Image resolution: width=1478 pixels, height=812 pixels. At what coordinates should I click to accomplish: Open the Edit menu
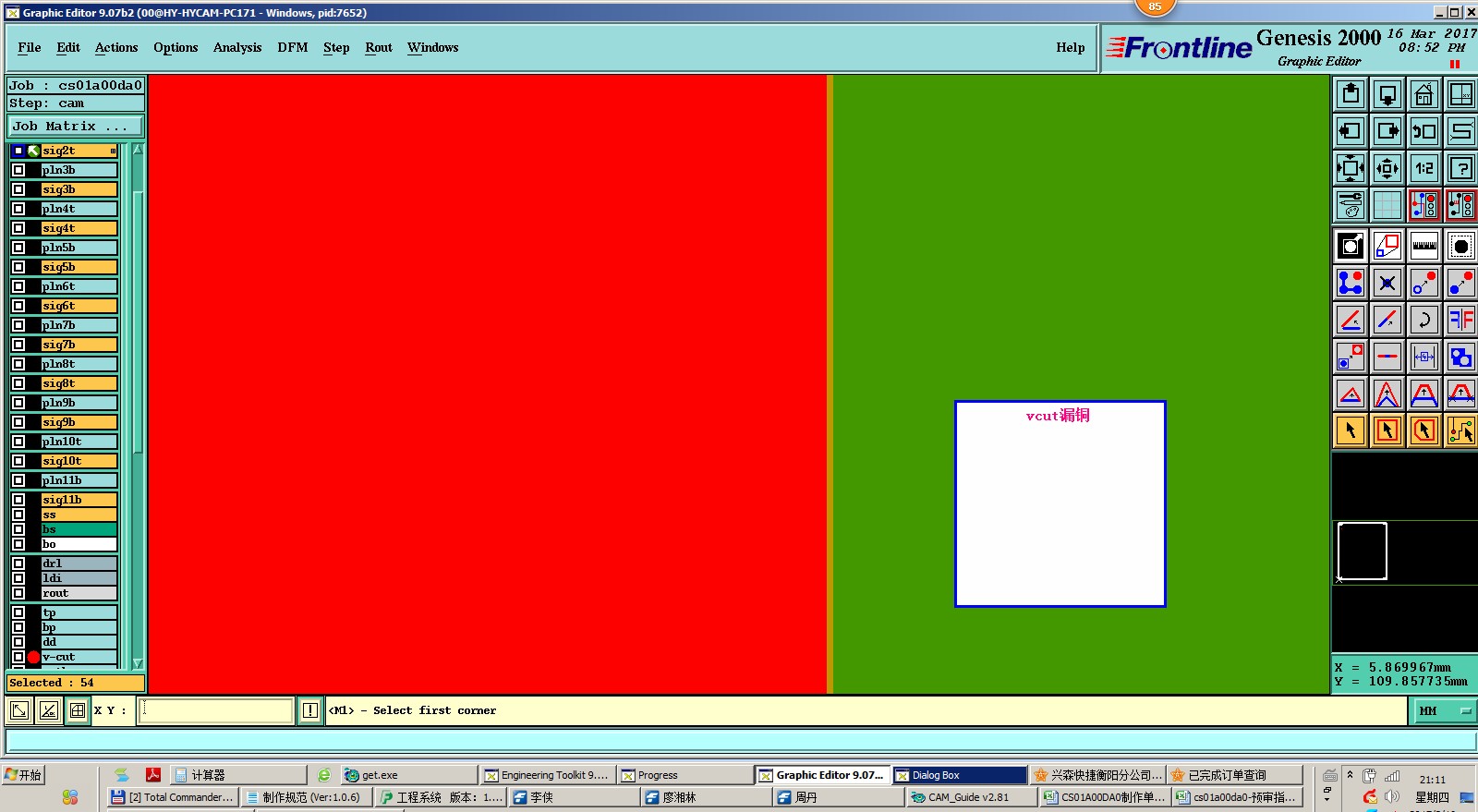68,47
